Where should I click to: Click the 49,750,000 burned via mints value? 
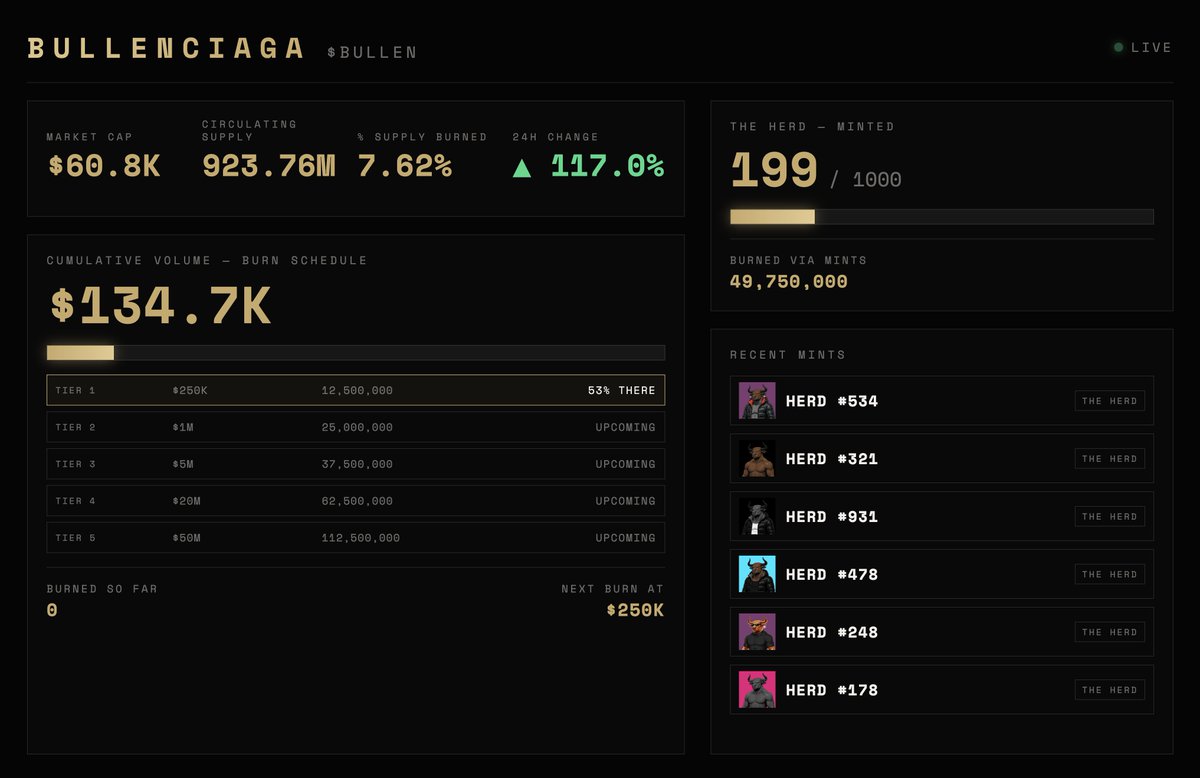click(x=789, y=282)
